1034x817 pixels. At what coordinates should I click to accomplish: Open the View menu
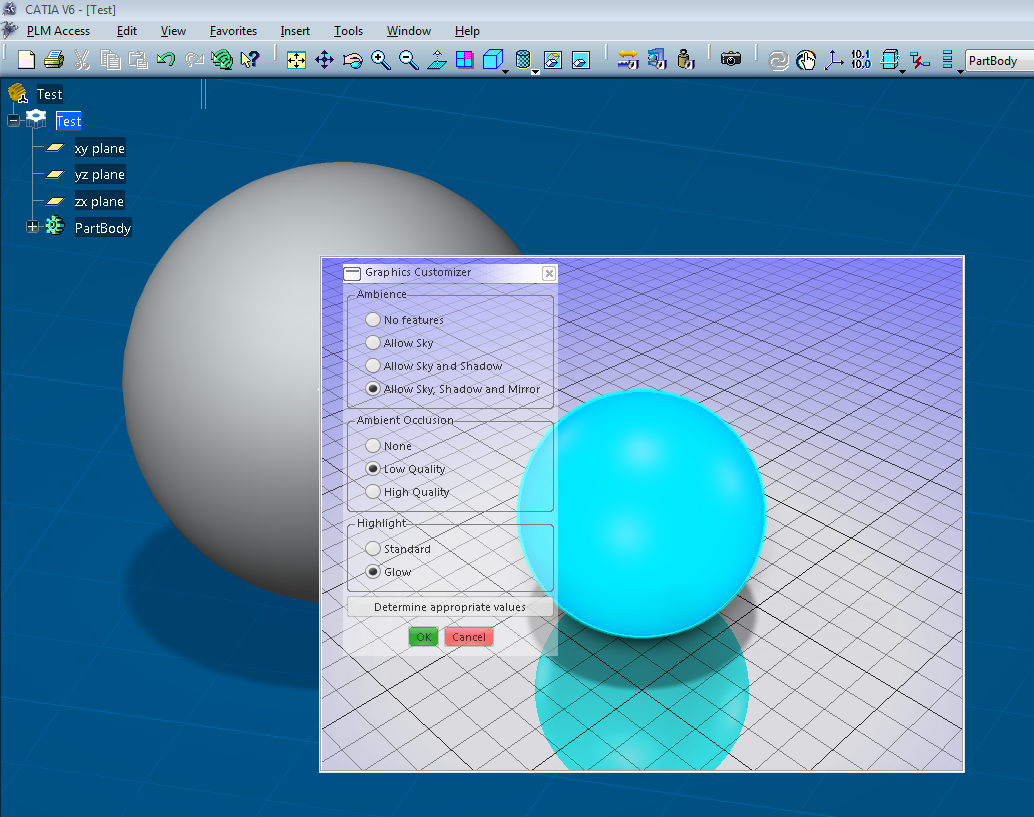[173, 31]
